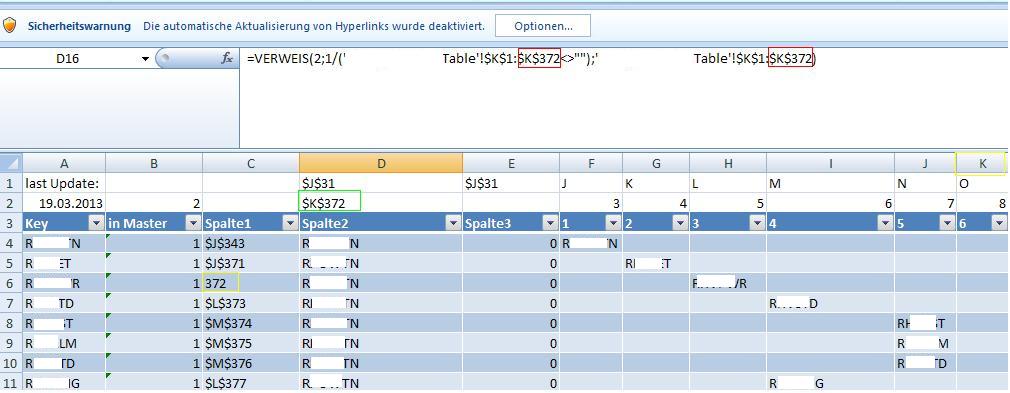This screenshot has height=393, width=1010.
Task: Select cell D1 containing $J$31
Action: (381, 183)
